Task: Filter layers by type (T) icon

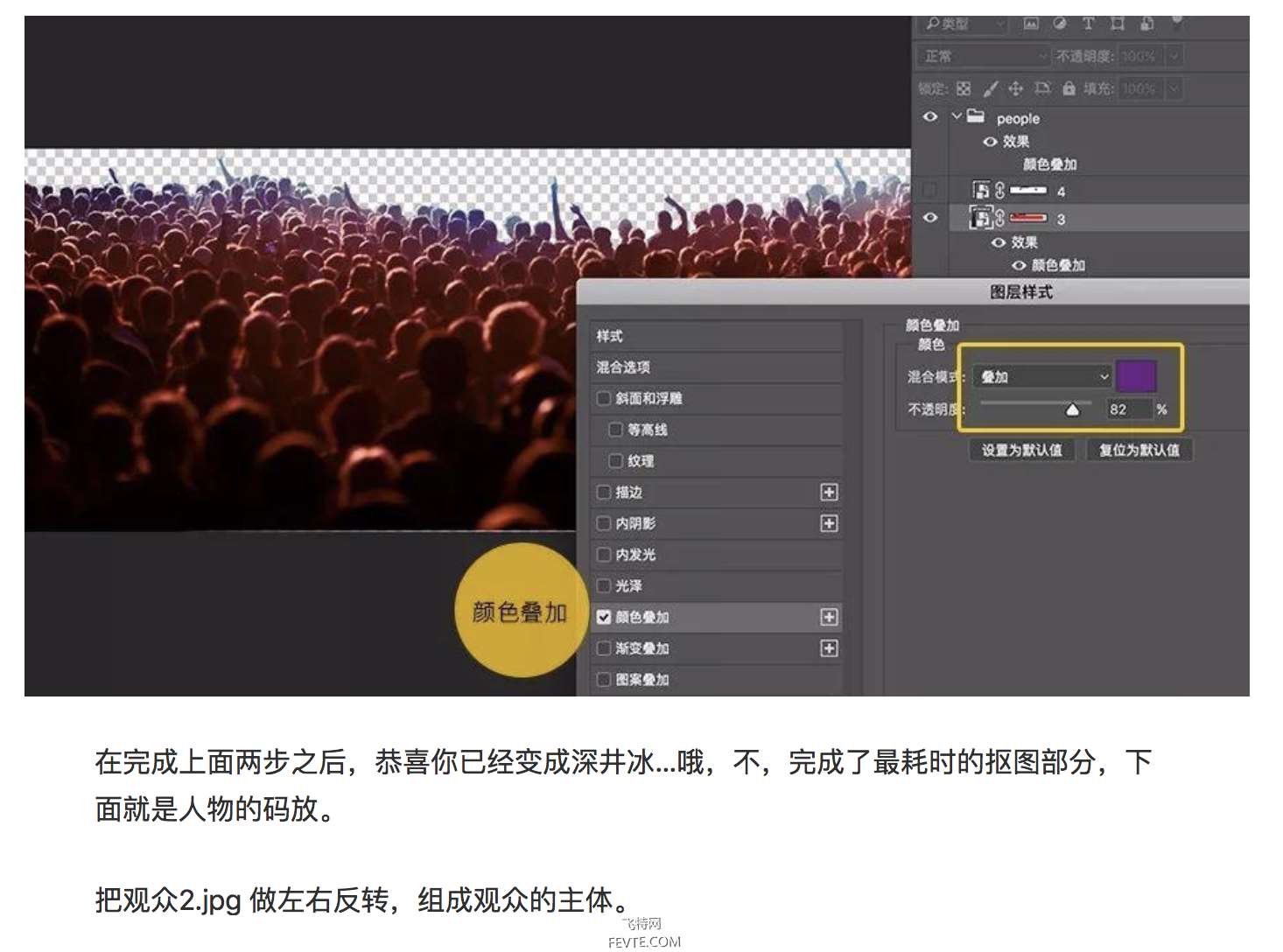Action: tap(1088, 24)
